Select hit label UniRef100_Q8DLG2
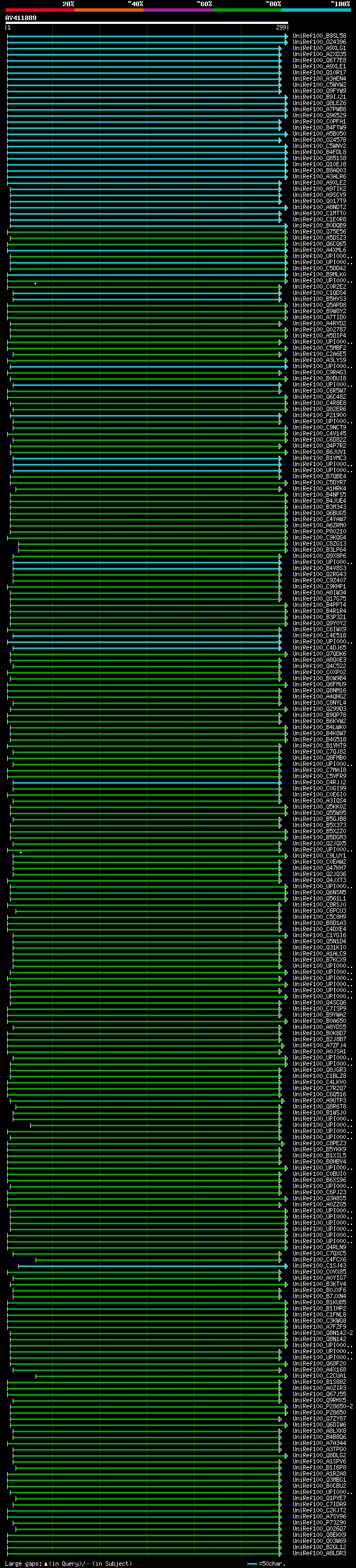Image resolution: width=356 pixels, height=1568 pixels. [319, 1456]
